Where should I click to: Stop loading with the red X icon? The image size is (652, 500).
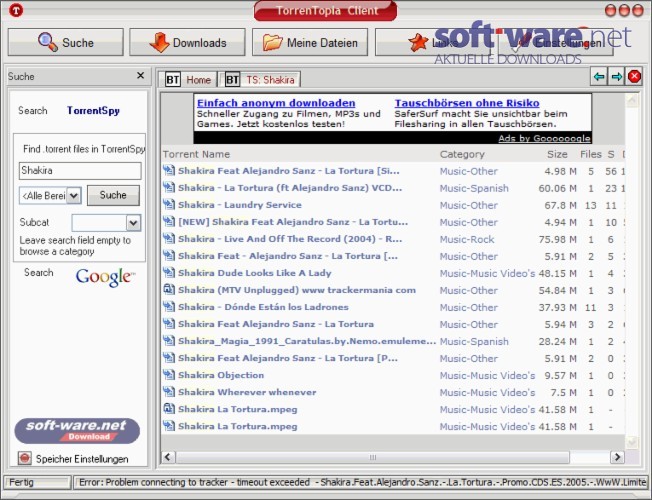(x=634, y=76)
